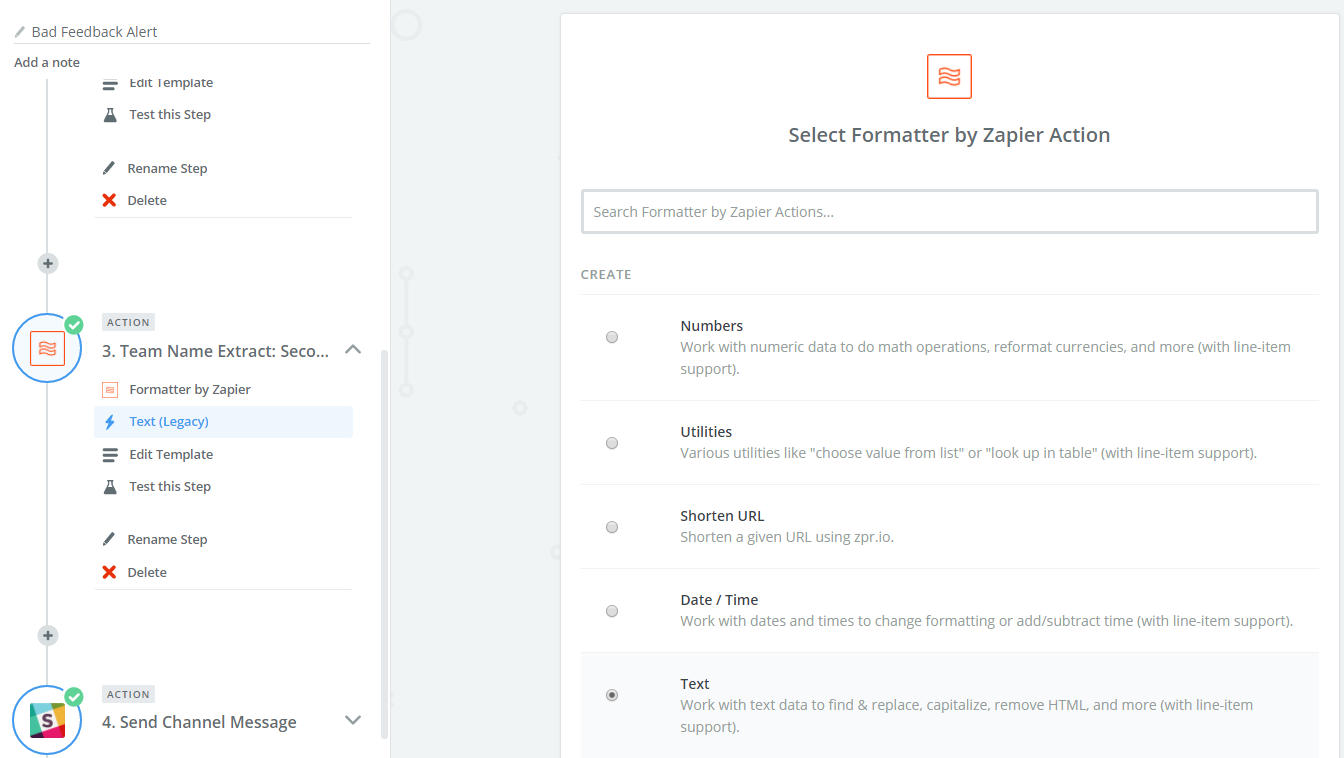
Task: Click the large Formatter logo above the heading
Action: 949,77
